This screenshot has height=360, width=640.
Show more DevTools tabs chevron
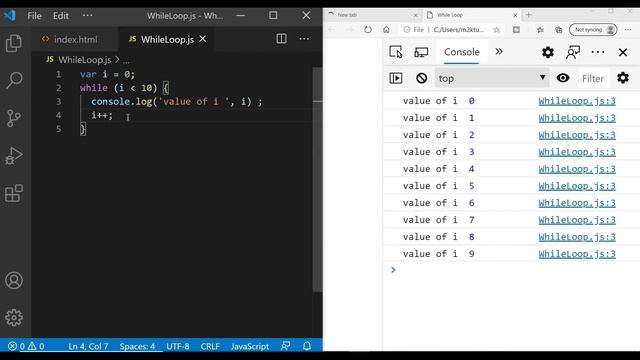499,51
